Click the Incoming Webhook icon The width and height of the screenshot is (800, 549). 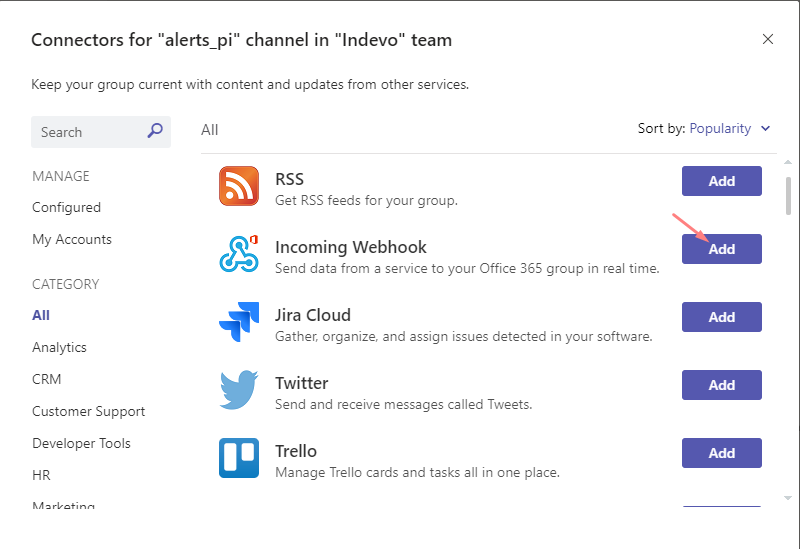coord(239,254)
